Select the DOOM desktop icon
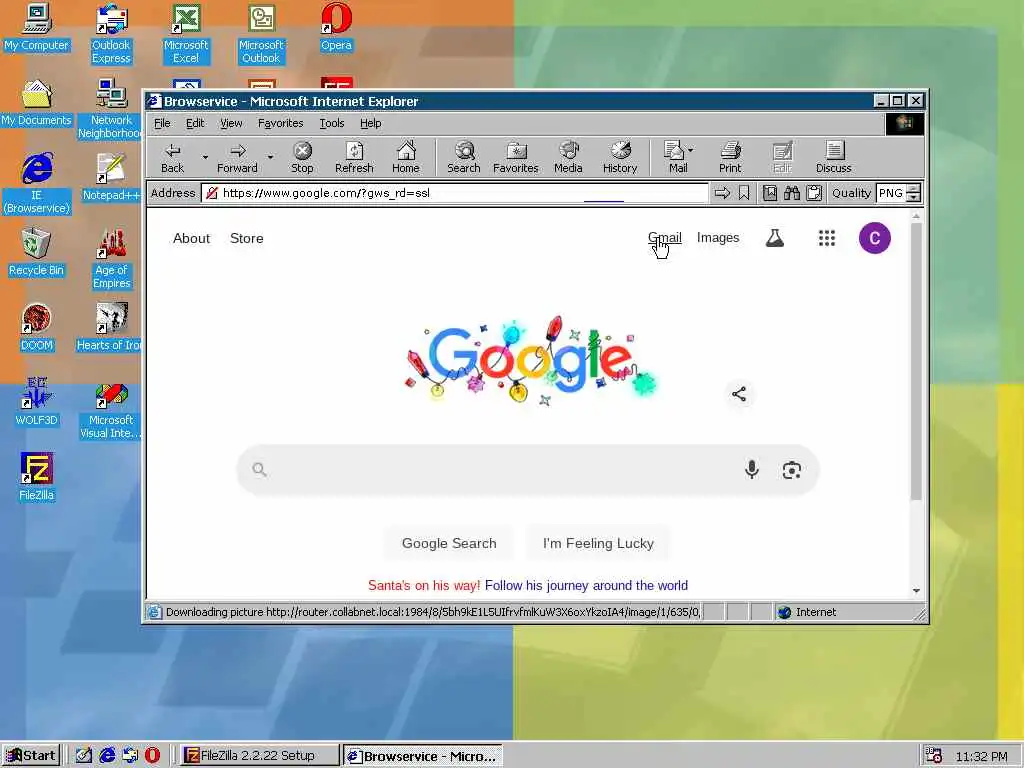This screenshot has height=768, width=1024. click(36, 327)
